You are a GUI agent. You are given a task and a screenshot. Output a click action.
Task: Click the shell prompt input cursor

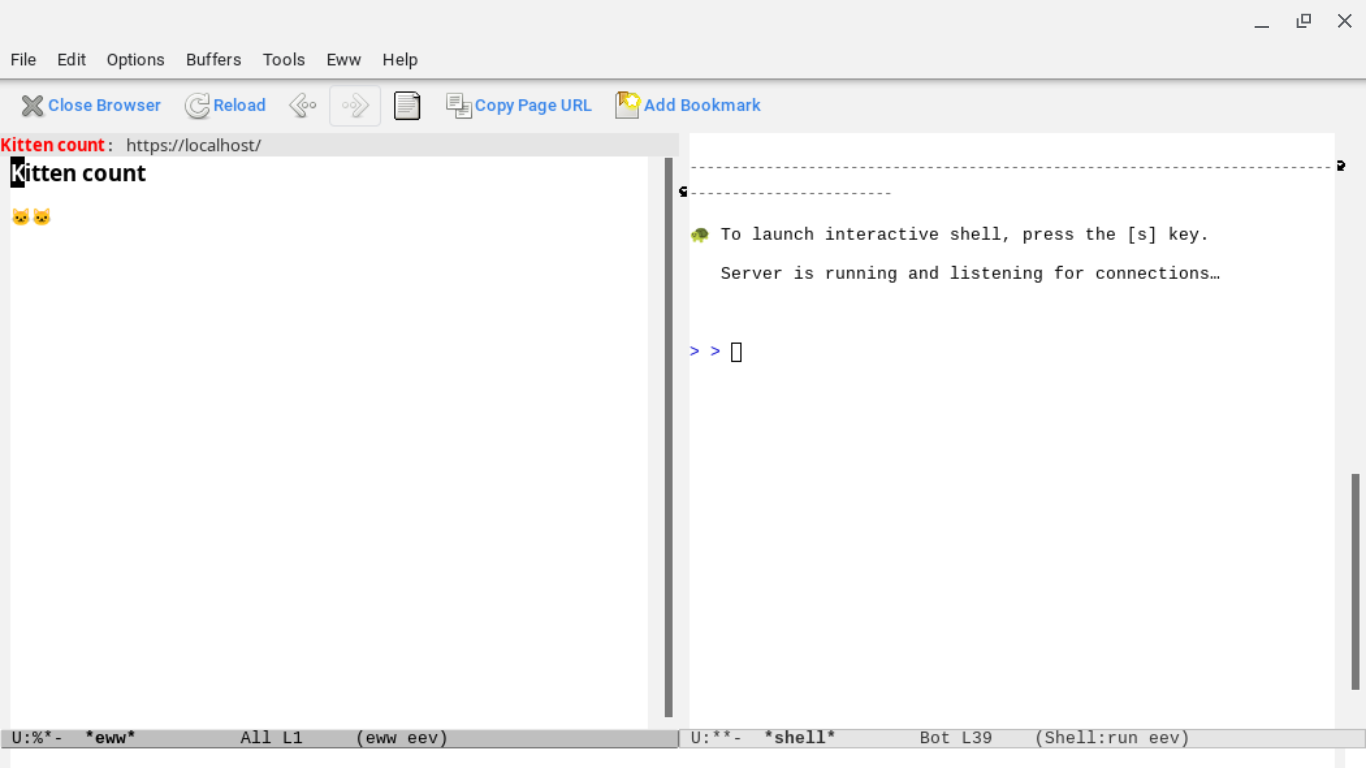pos(736,352)
